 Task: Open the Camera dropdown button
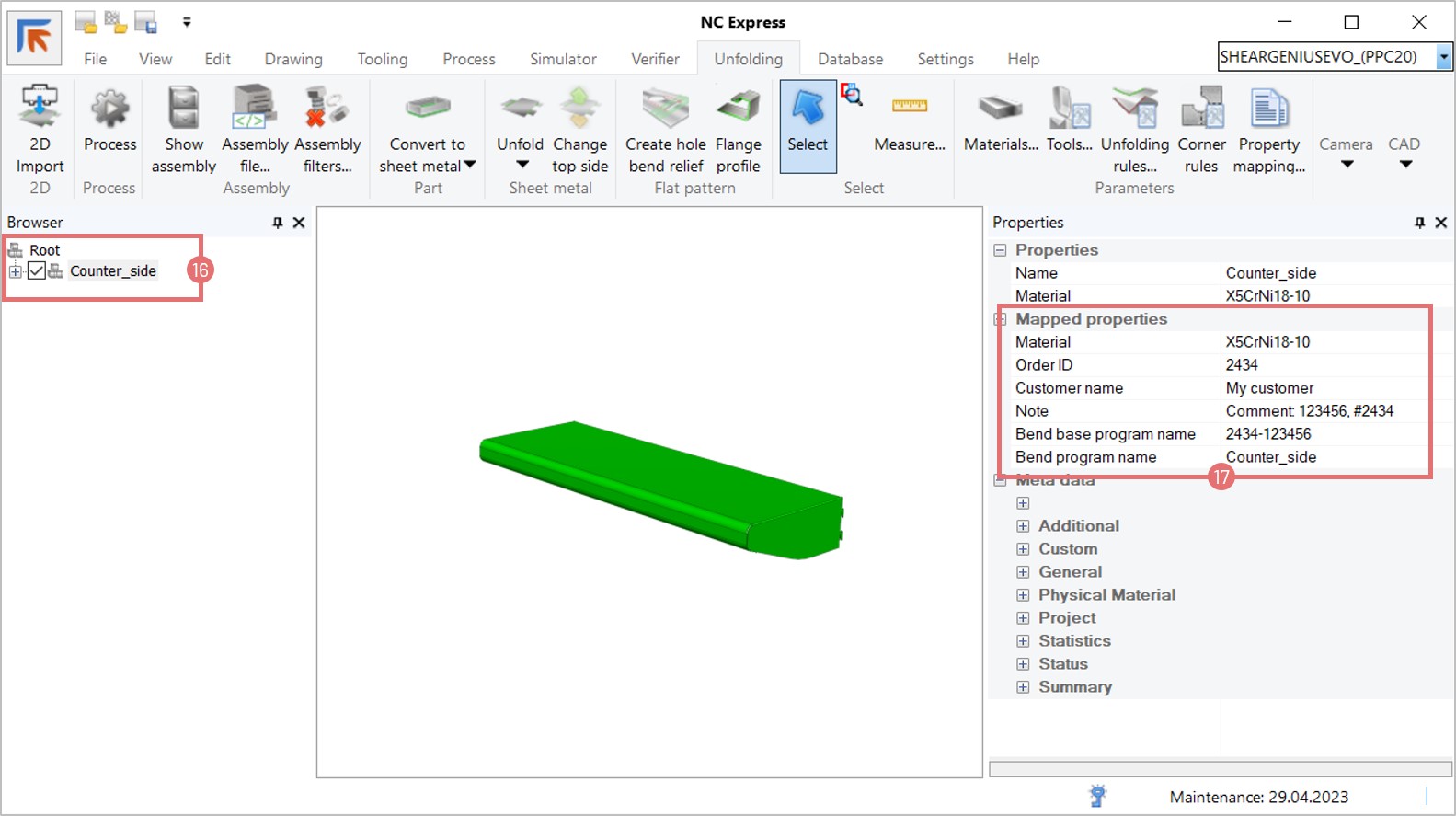coord(1346,153)
